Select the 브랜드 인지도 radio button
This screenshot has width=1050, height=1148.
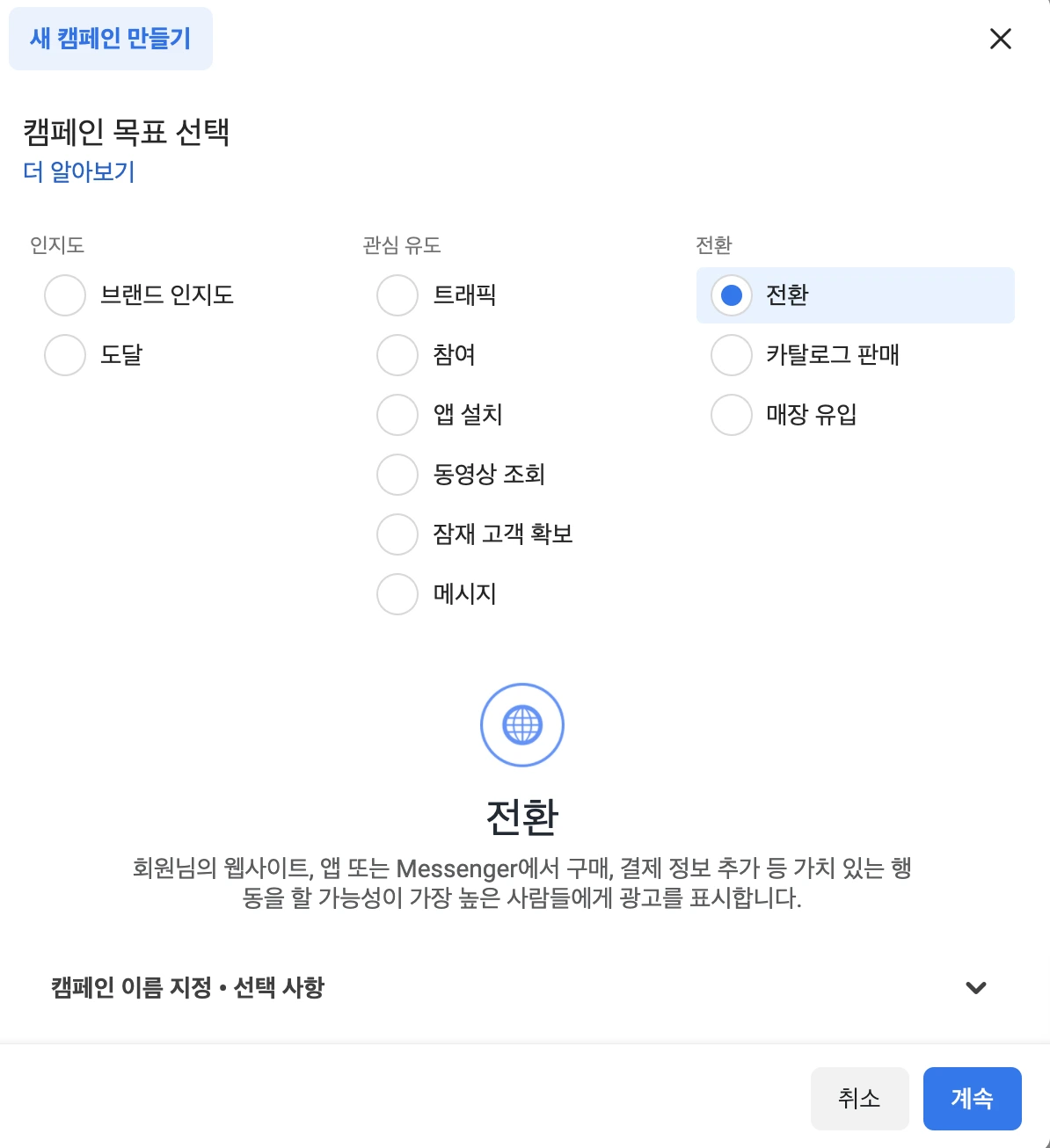tap(65, 295)
